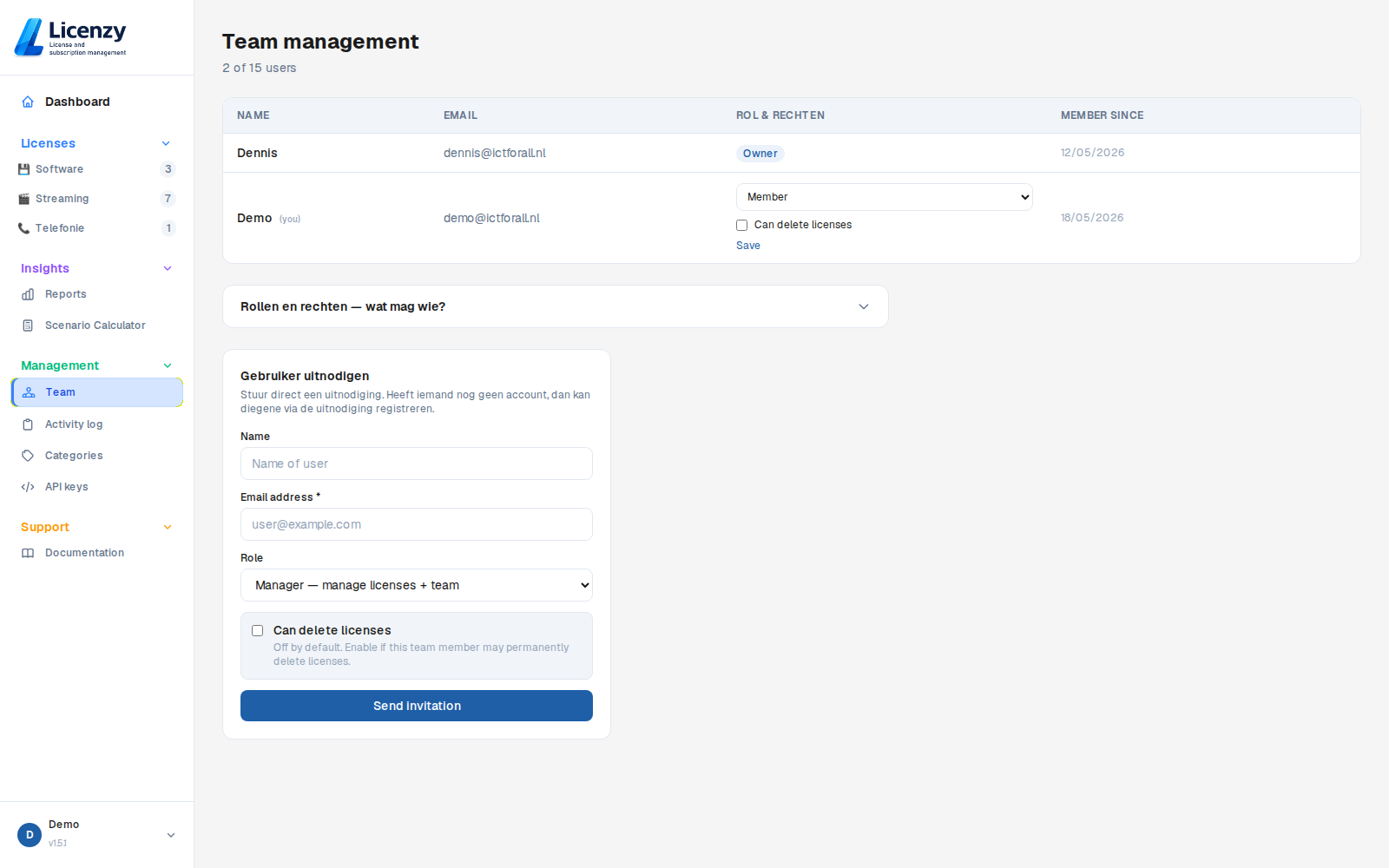Screen dimensions: 1389x868
Task: Go to Telefonie licenses
Action: click(x=96, y=228)
